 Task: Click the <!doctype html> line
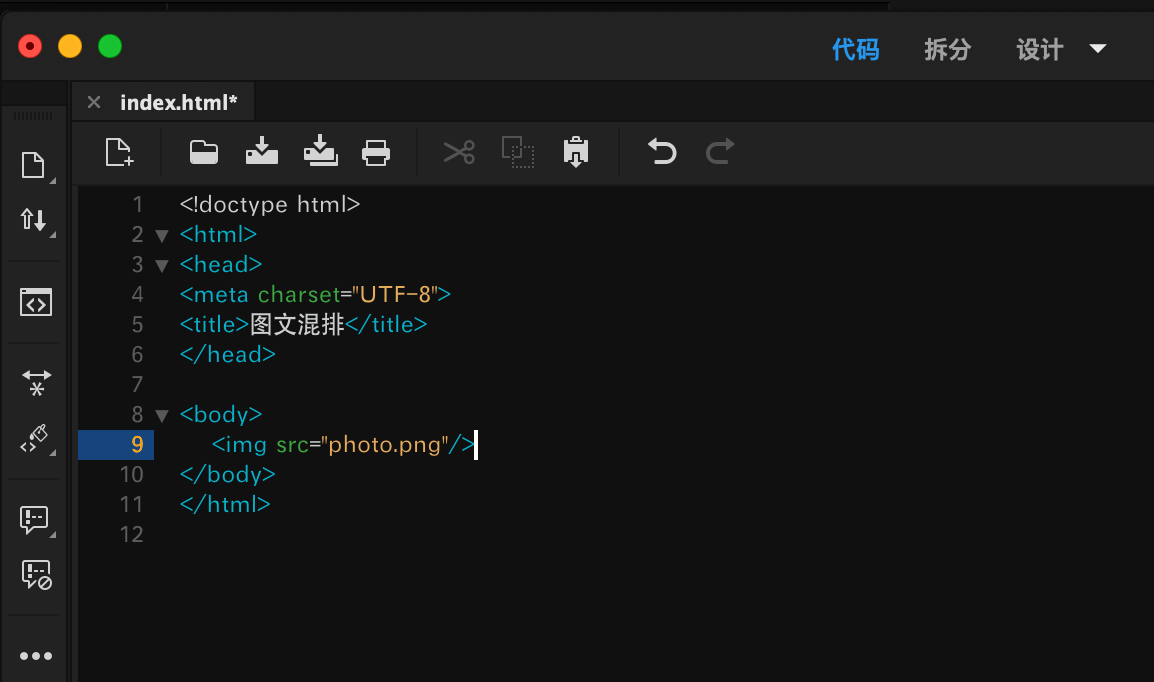click(269, 204)
